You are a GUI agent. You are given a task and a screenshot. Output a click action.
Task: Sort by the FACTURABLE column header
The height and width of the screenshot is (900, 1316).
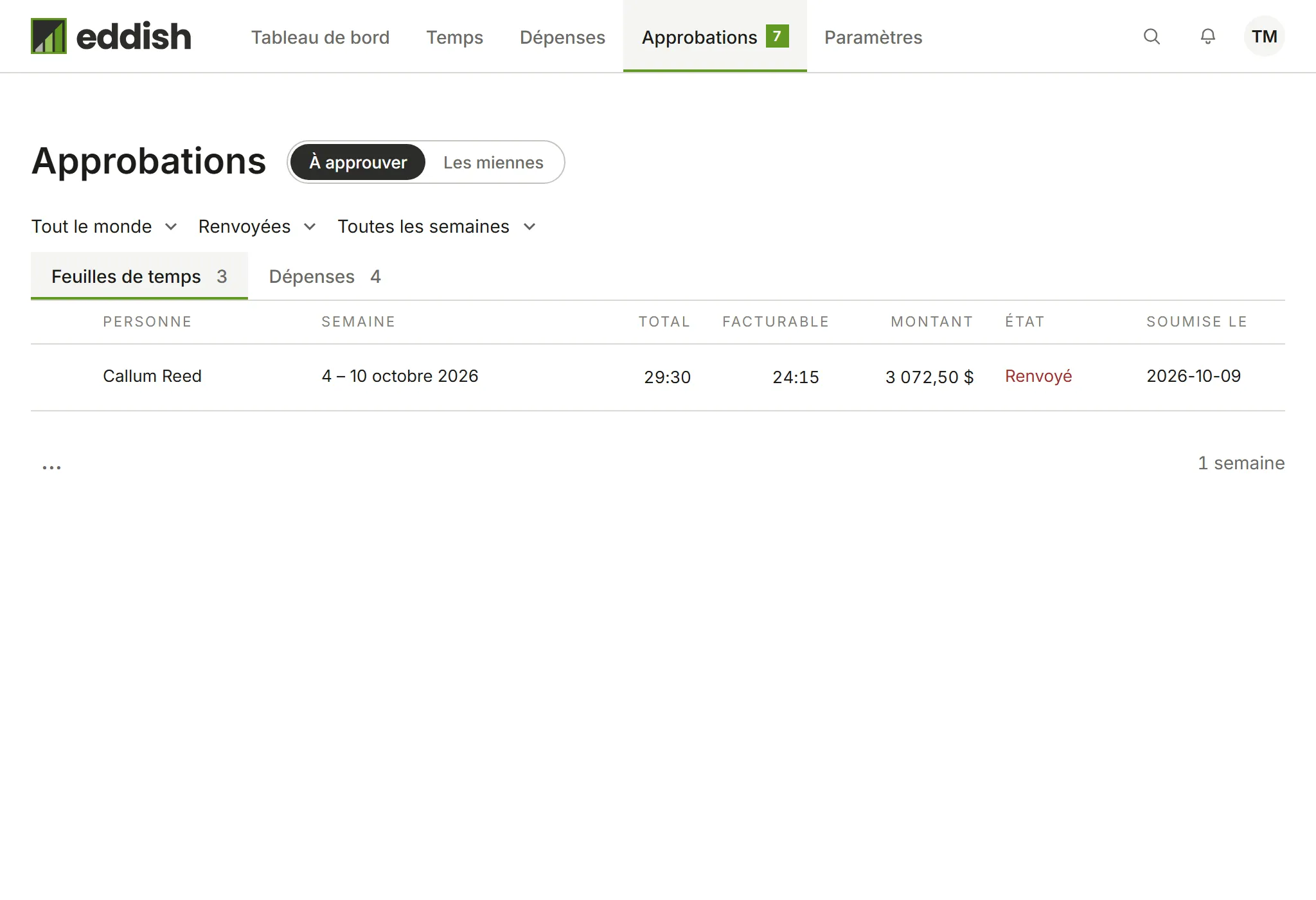(776, 321)
